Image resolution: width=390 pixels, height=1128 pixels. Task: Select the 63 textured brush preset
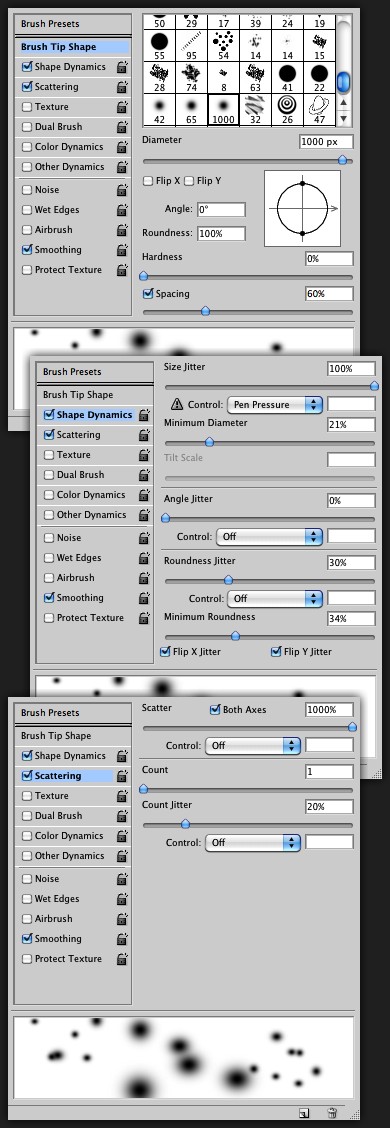(255, 77)
